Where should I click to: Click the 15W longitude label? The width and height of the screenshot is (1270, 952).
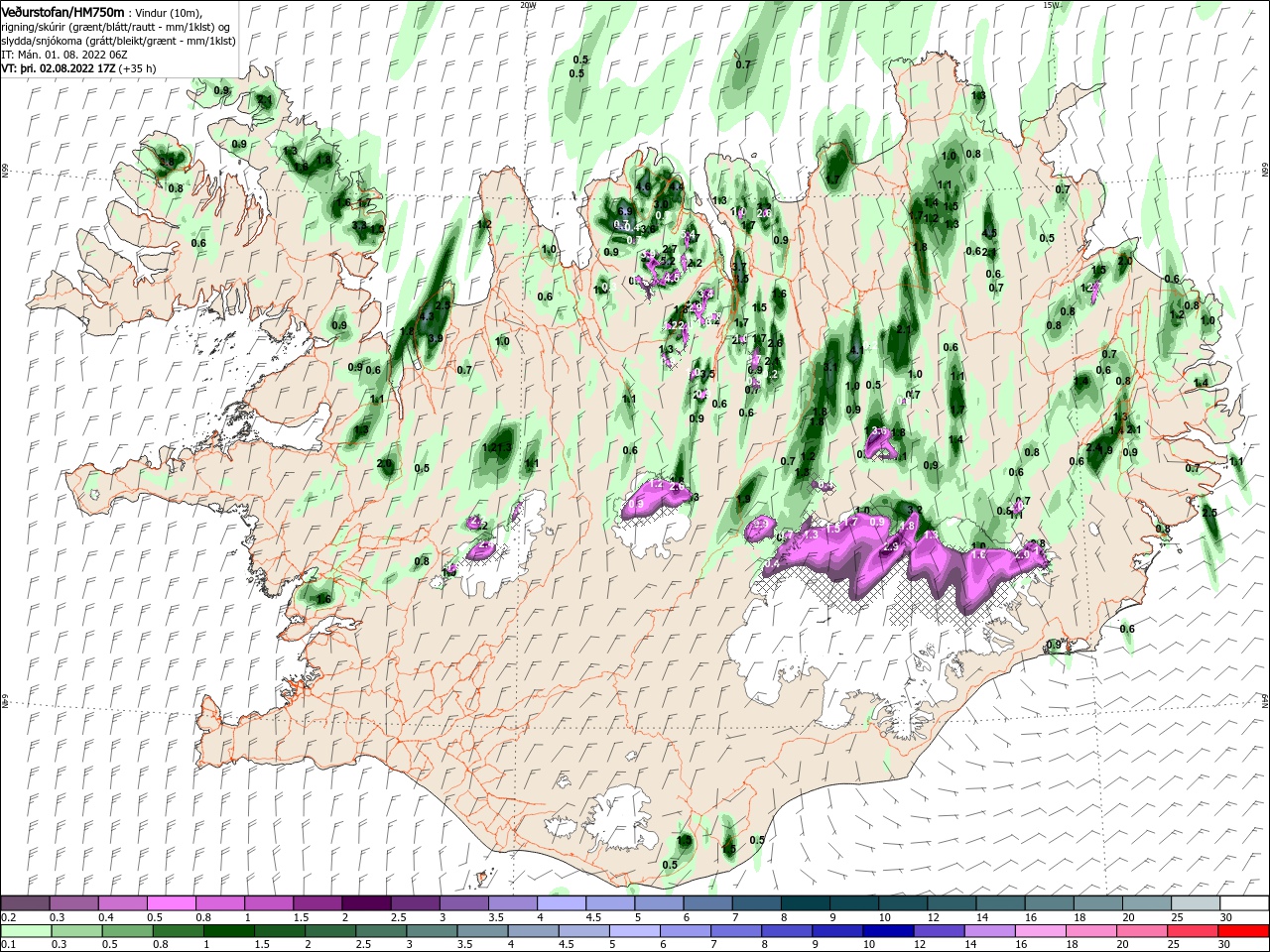pos(1050,5)
